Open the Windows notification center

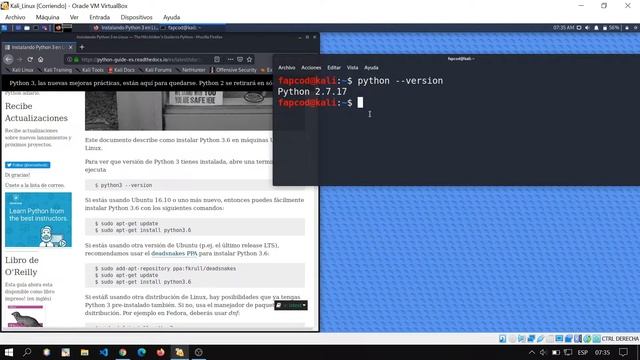(623, 352)
